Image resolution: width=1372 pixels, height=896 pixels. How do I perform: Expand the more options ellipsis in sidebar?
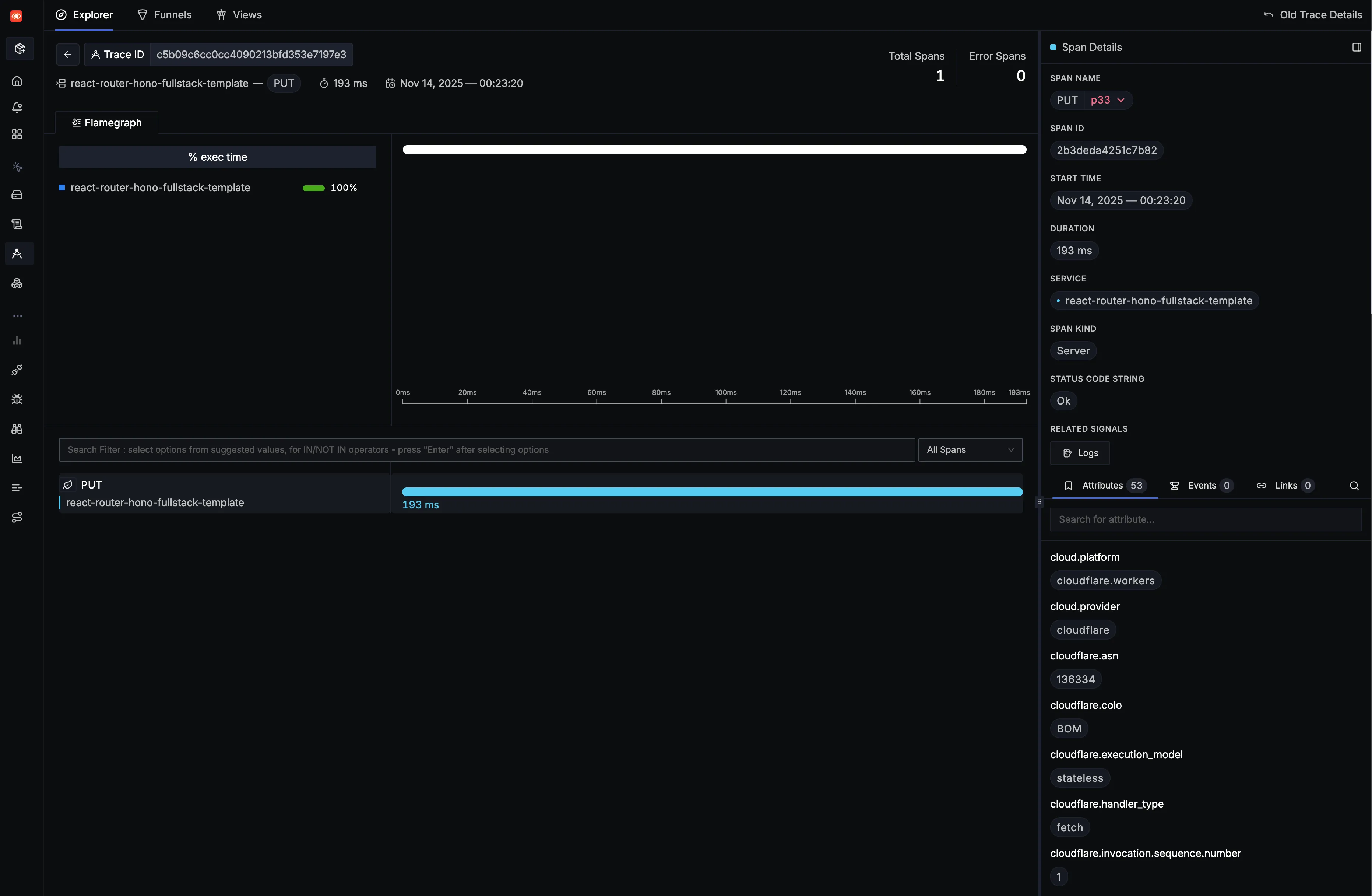tap(17, 316)
